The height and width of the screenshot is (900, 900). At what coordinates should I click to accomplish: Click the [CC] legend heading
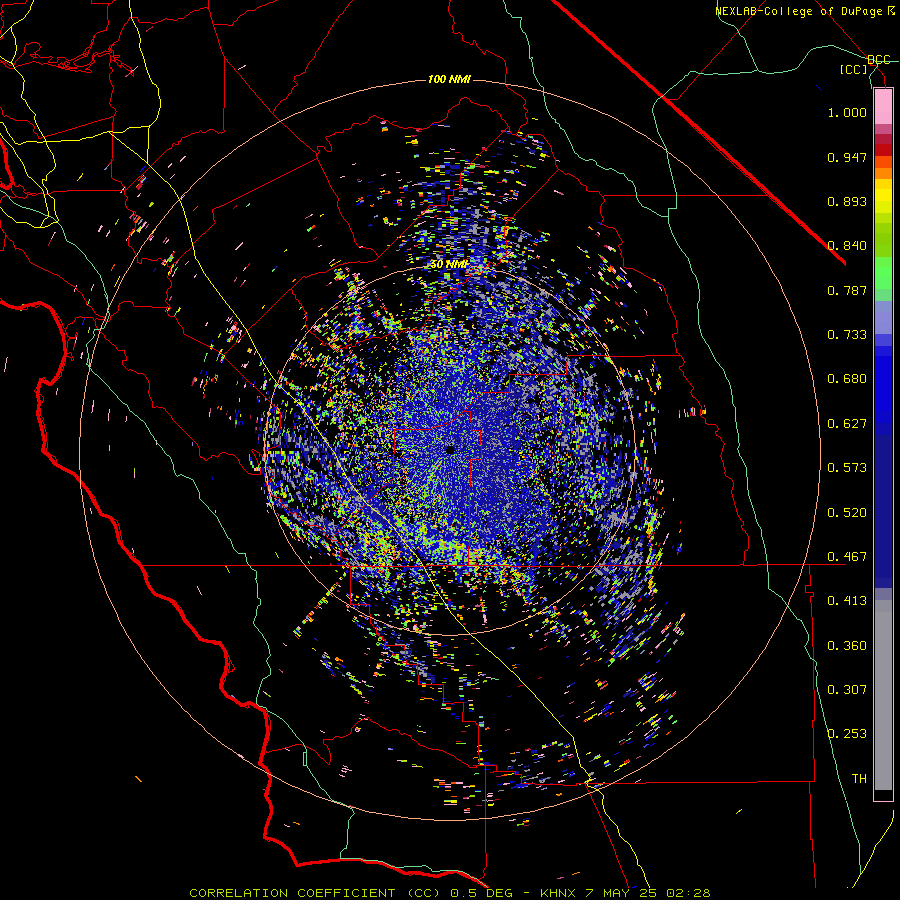coord(854,69)
